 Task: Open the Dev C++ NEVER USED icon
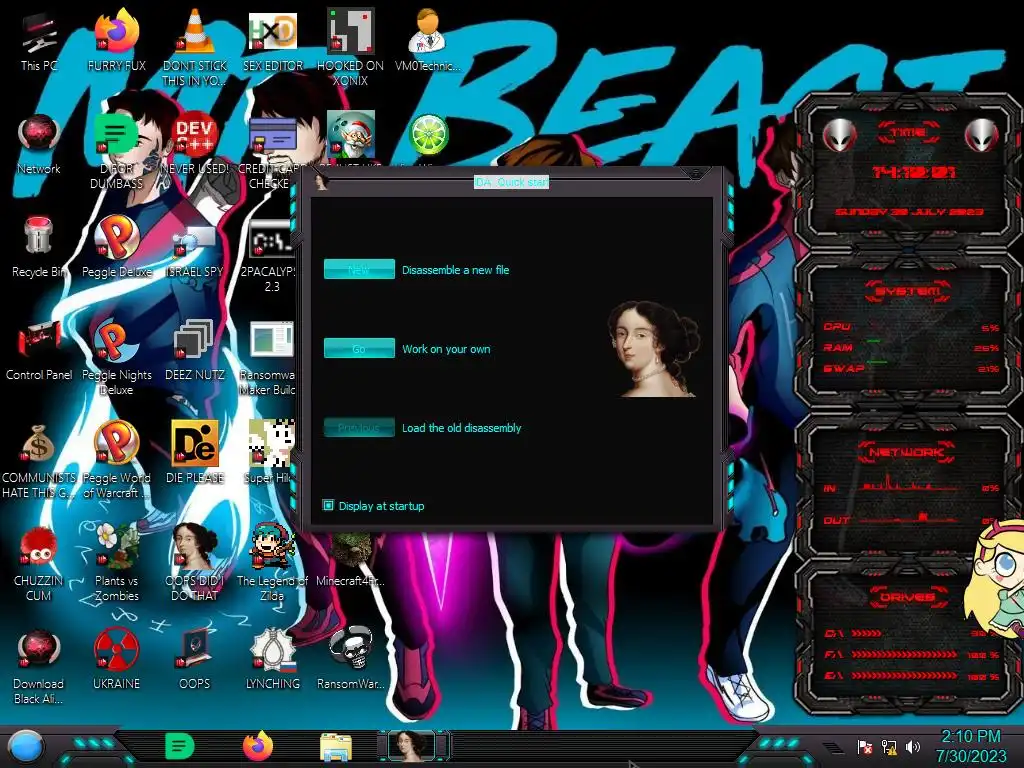click(x=195, y=144)
